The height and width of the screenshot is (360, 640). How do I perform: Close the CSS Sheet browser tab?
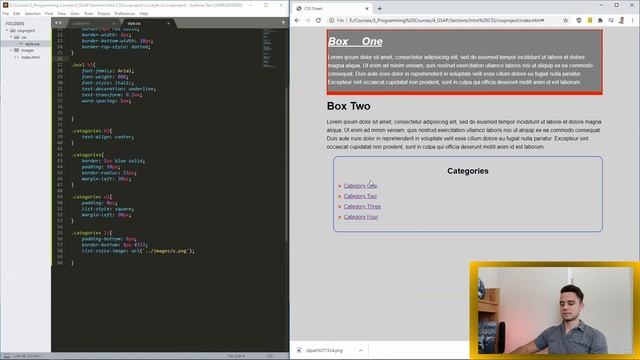pos(367,9)
